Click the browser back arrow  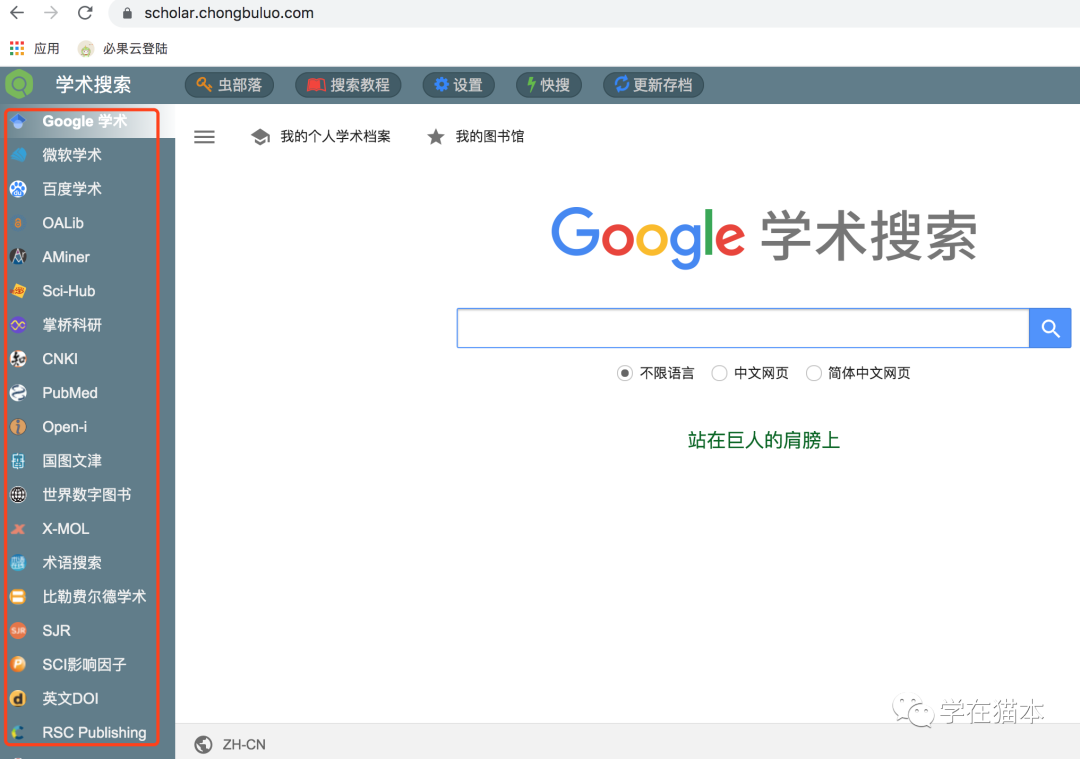pos(17,12)
